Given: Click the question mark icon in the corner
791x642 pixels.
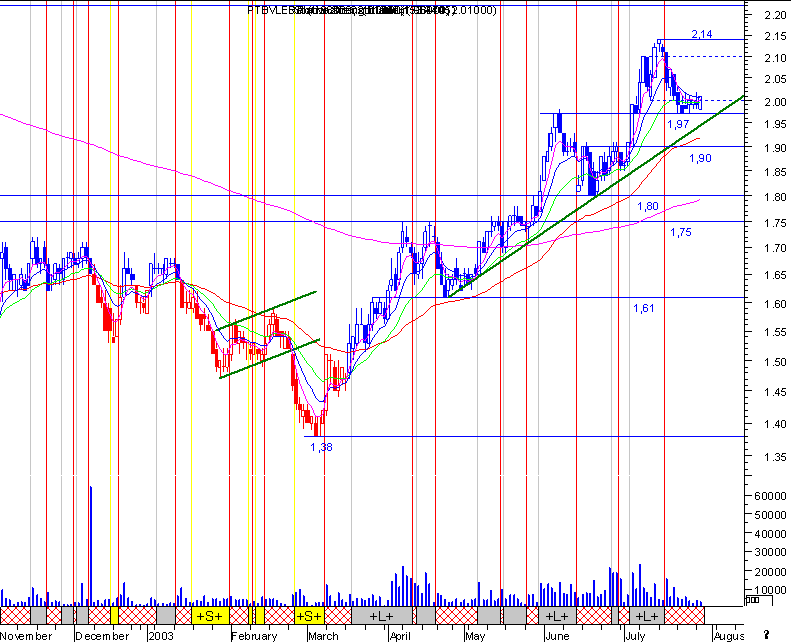Looking at the screenshot, I should click(766, 634).
